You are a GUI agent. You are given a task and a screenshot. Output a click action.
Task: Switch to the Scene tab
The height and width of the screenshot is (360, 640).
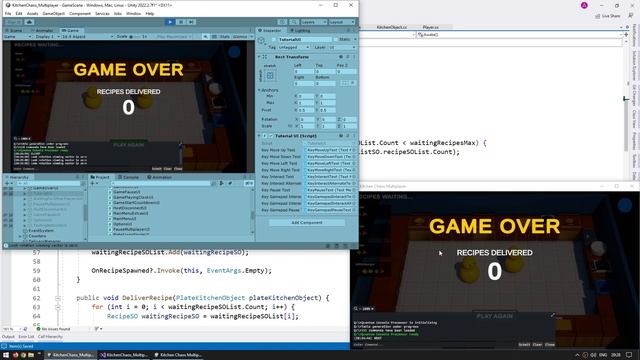click(14, 31)
